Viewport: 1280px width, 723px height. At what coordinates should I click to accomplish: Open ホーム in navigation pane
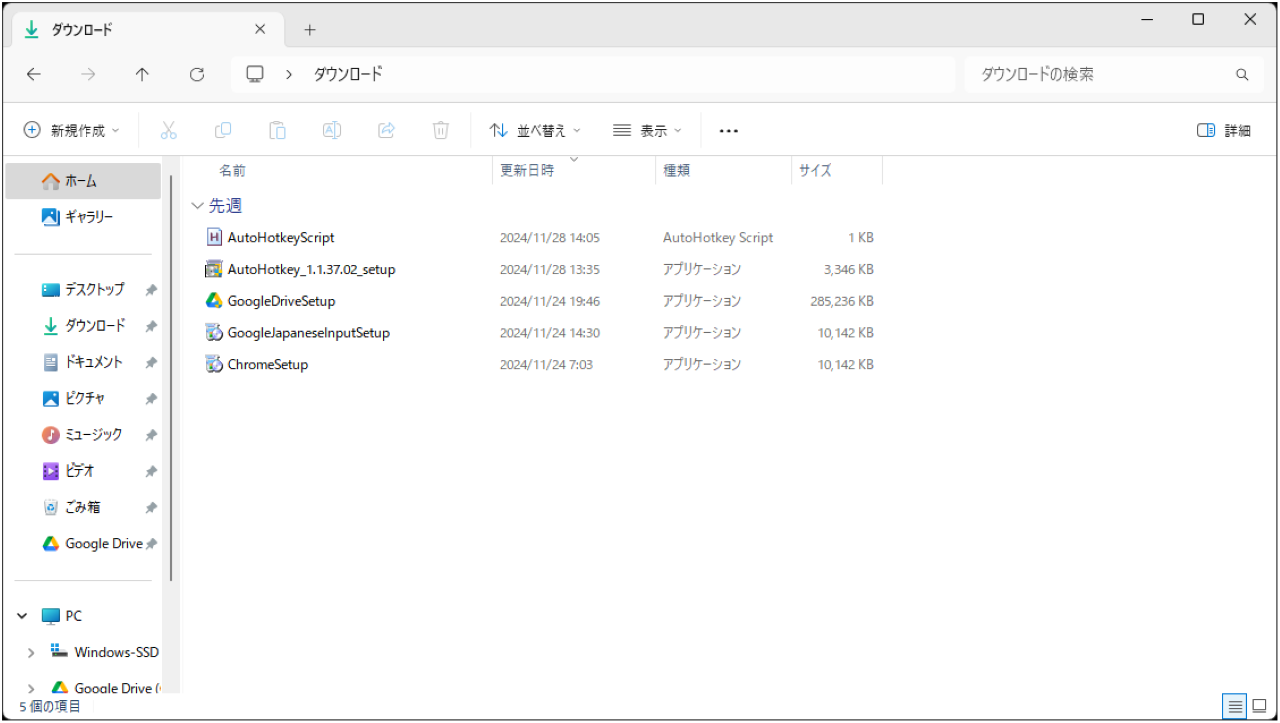83,181
